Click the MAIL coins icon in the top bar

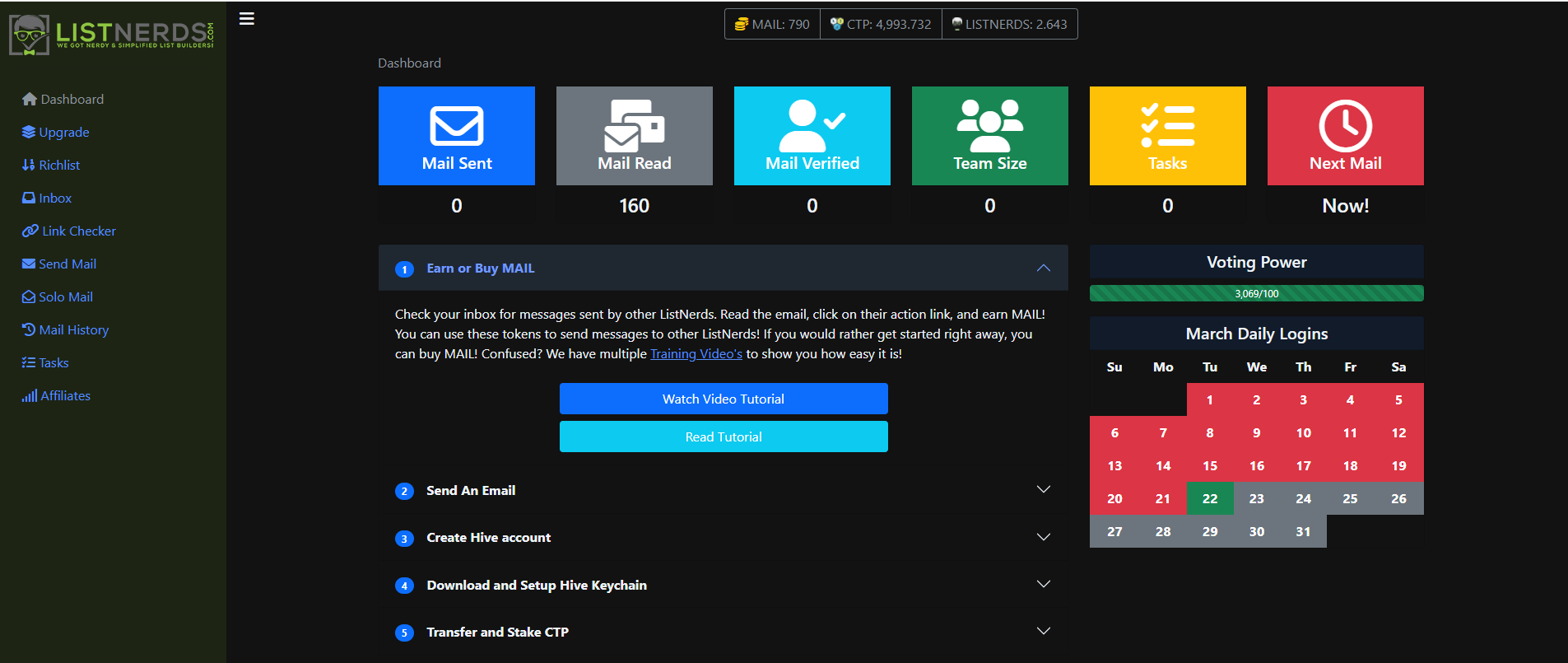742,24
